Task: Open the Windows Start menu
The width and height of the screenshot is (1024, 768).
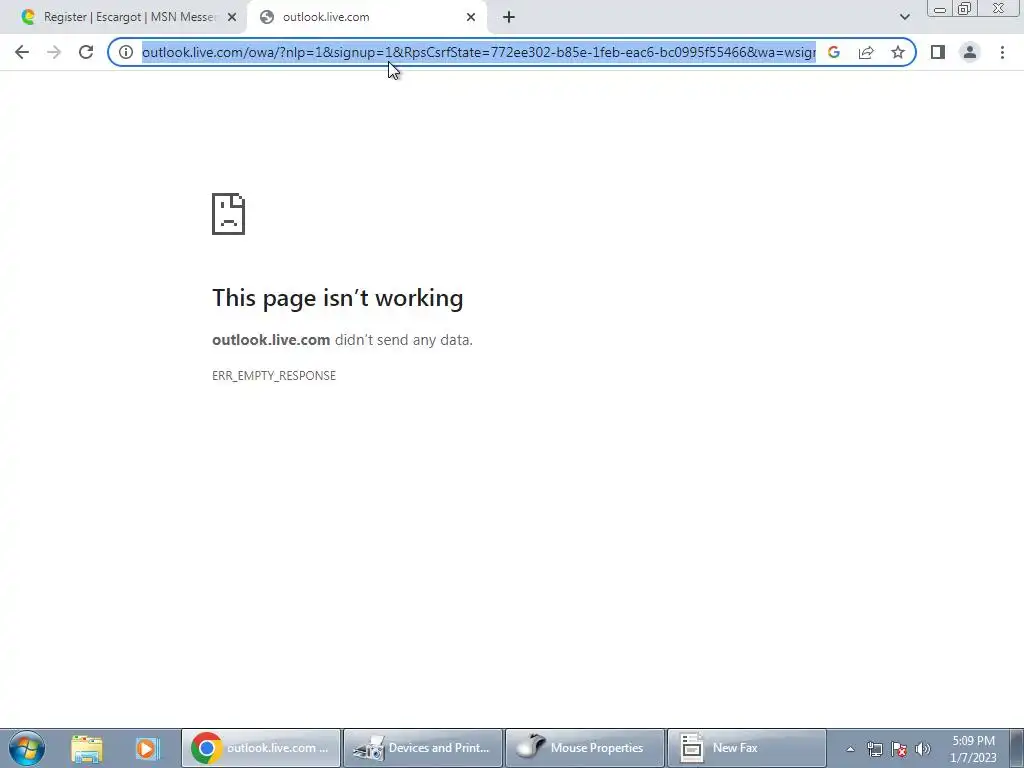Action: pyautogui.click(x=26, y=748)
